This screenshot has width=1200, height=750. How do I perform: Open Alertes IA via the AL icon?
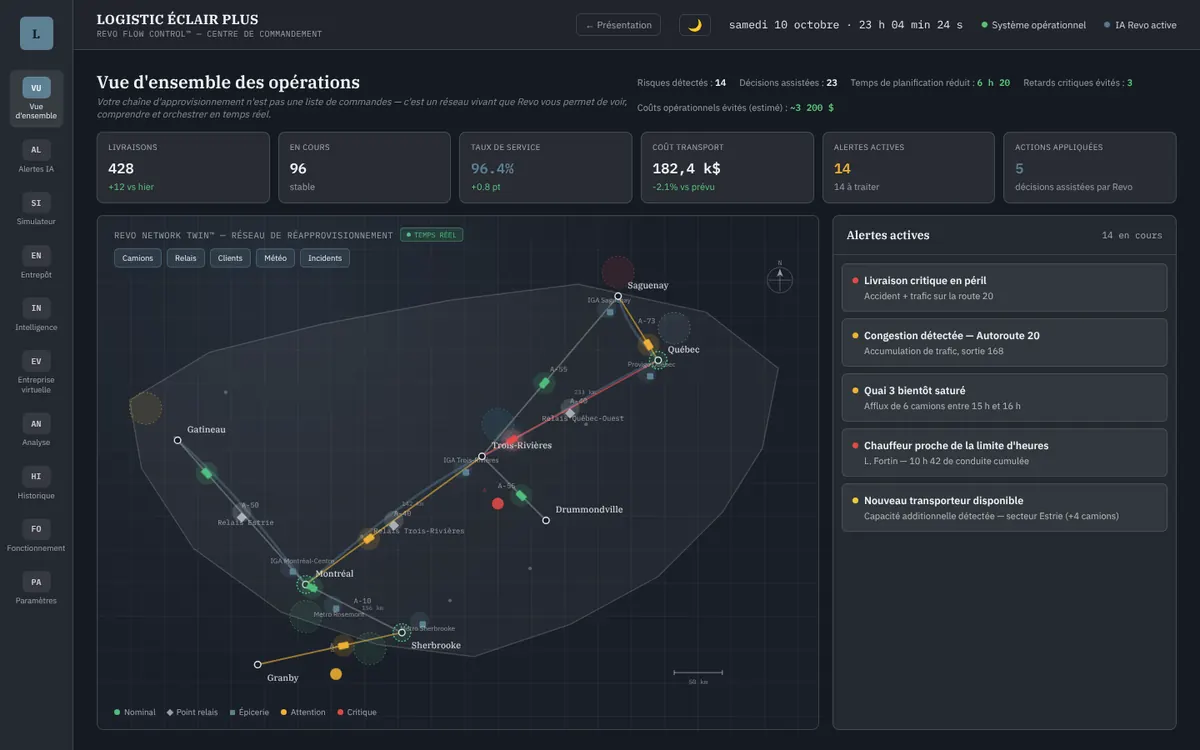click(x=36, y=149)
